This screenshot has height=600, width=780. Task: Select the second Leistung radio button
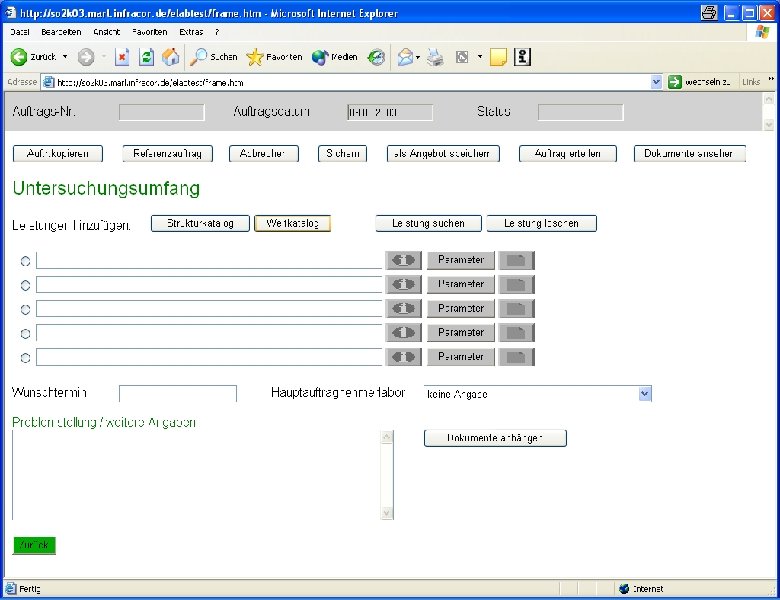25,285
